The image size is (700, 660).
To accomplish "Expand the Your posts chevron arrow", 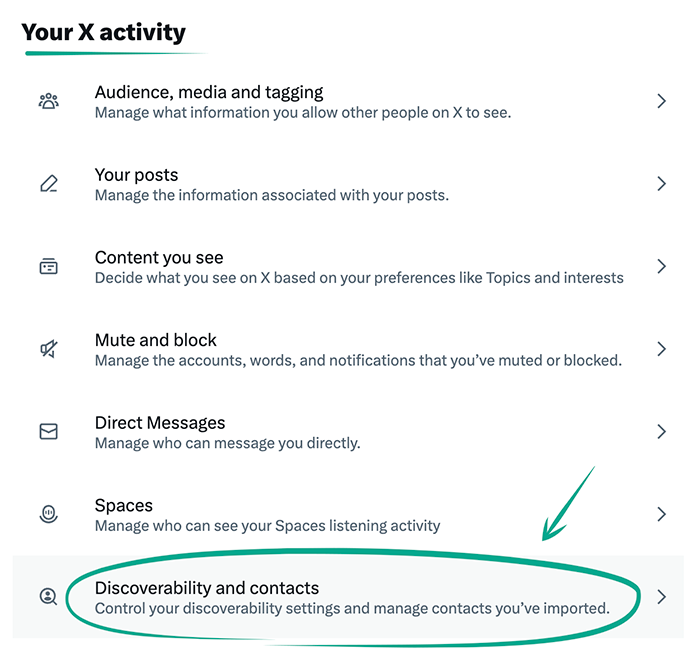I will point(661,184).
